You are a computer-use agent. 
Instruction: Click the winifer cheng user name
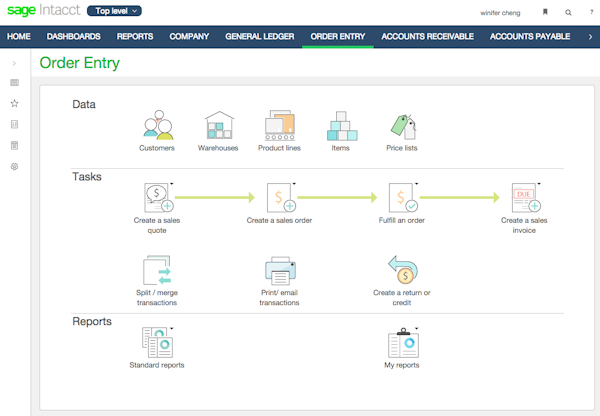[501, 13]
